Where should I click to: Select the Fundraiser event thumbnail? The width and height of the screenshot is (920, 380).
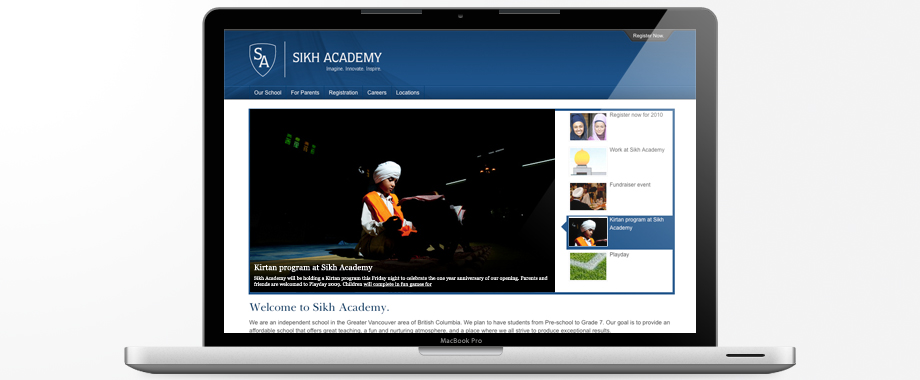click(x=588, y=196)
